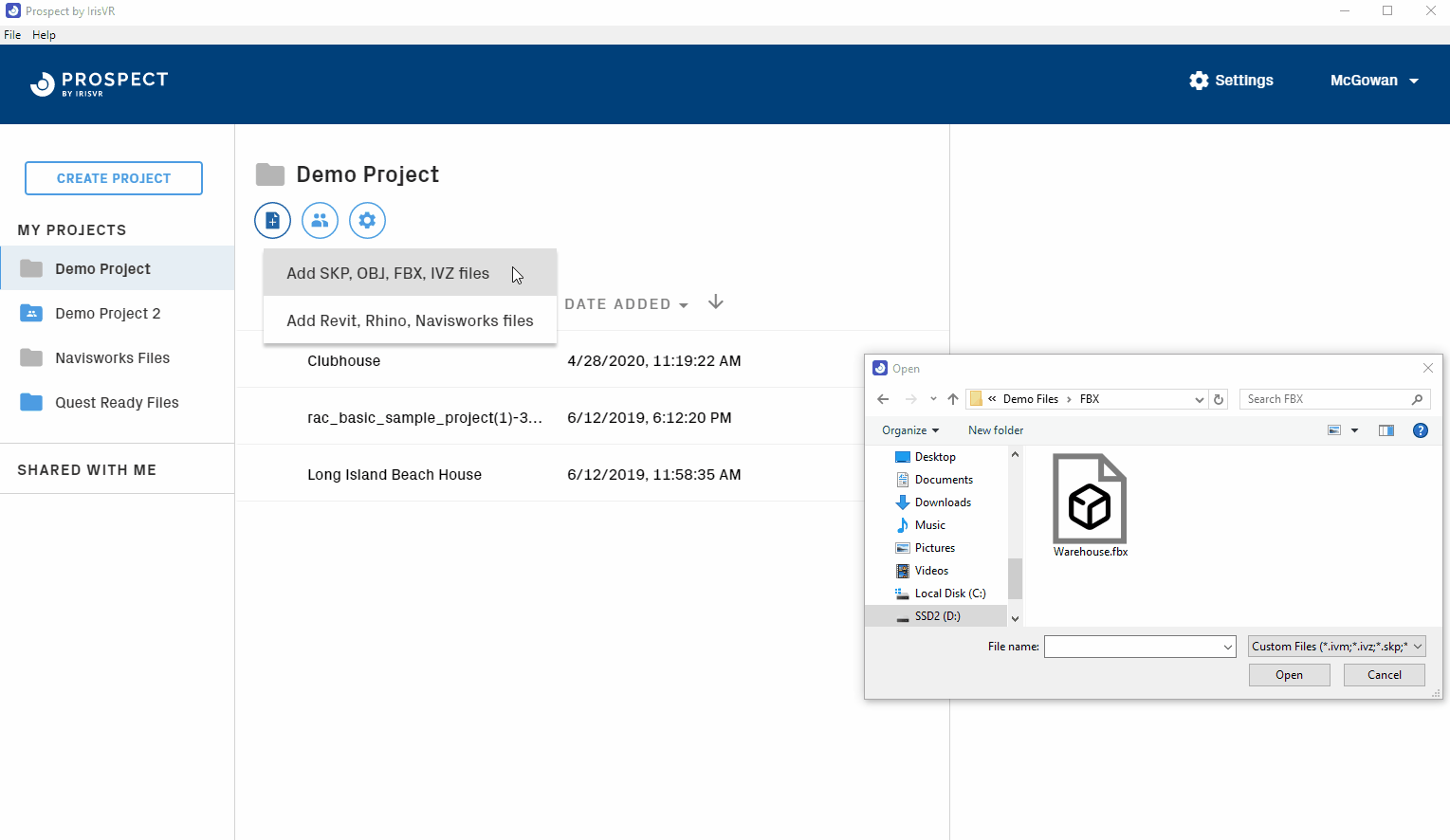Open Settings in the header
This screenshot has width=1450, height=840.
click(1231, 81)
